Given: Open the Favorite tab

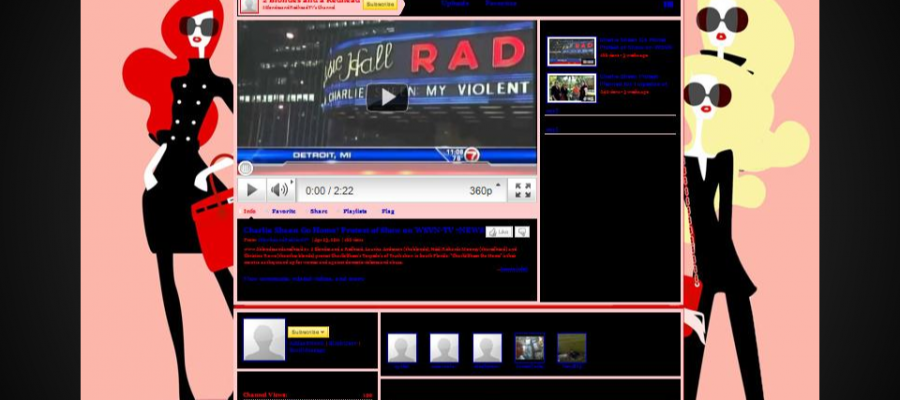Looking at the screenshot, I should point(284,211).
